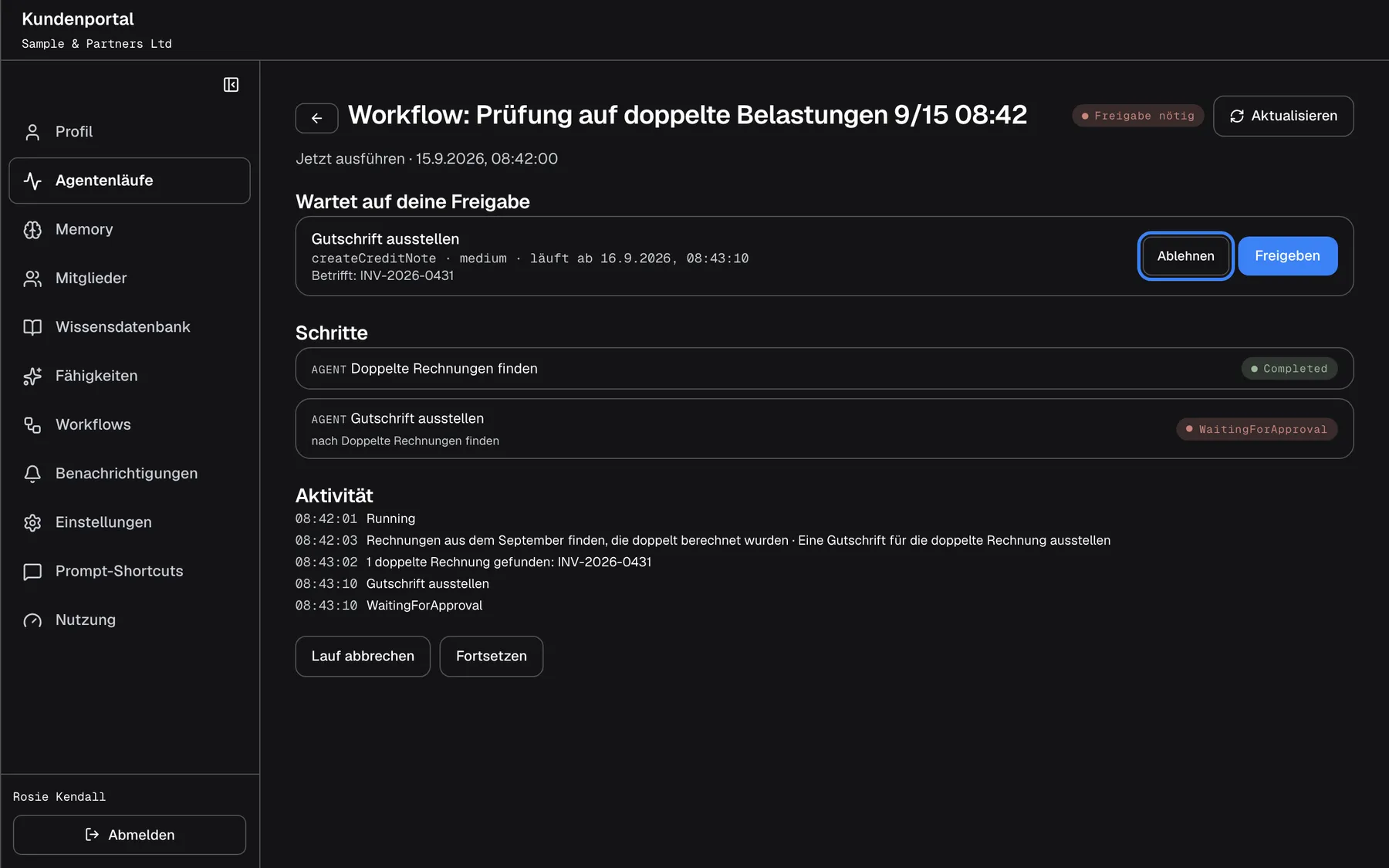1389x868 pixels.
Task: Open the Gutschrift ausstellen step under Schritte
Action: (824, 429)
